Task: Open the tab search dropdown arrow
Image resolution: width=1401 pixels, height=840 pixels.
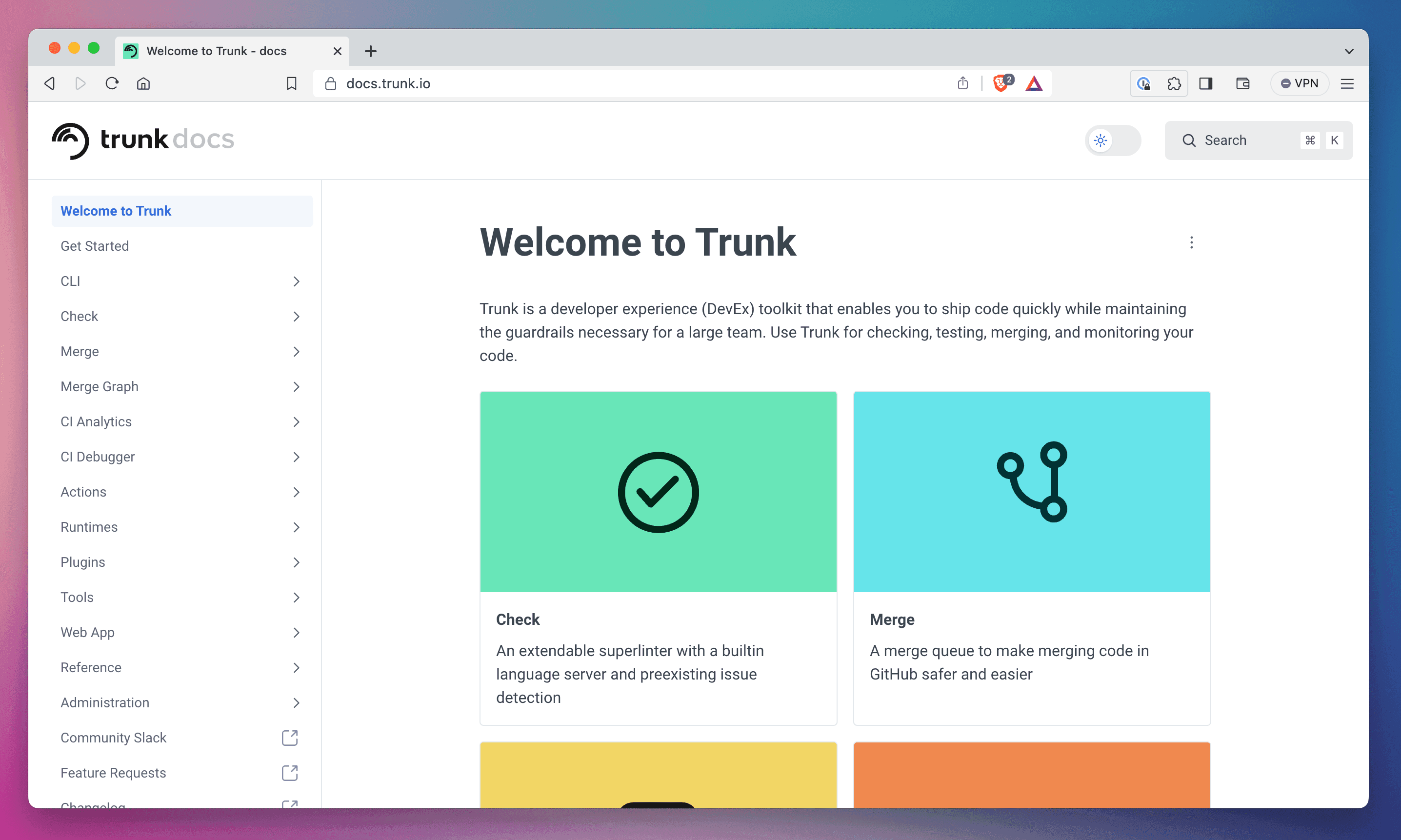Action: [1349, 51]
